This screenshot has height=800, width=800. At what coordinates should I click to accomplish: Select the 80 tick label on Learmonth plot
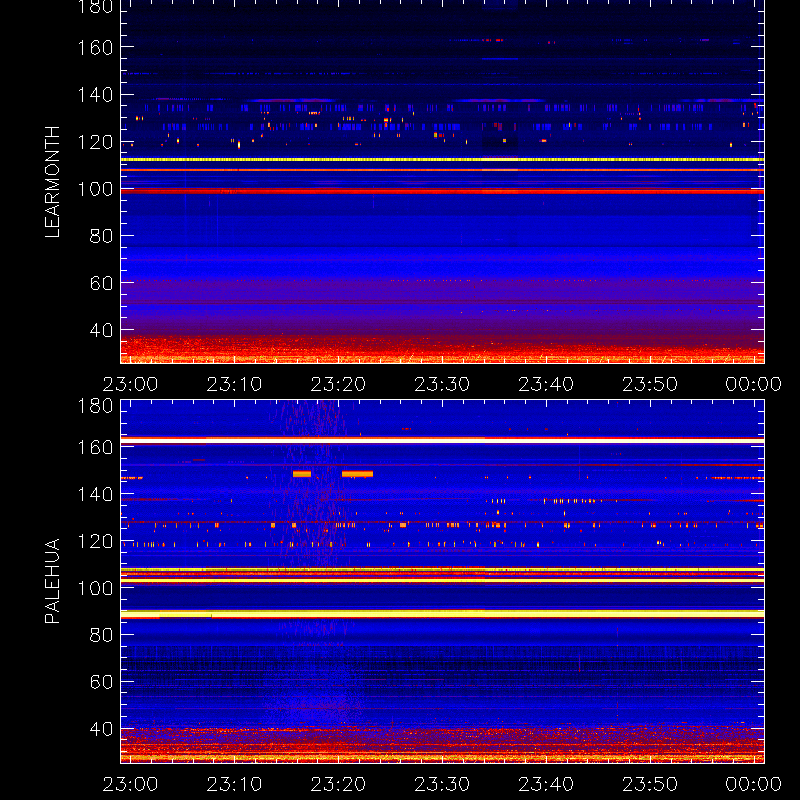pyautogui.click(x=101, y=236)
